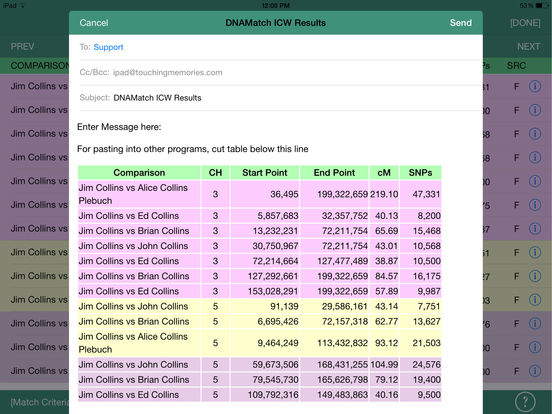
Task: Tap info icon on fifth comparison row
Action: click(535, 181)
